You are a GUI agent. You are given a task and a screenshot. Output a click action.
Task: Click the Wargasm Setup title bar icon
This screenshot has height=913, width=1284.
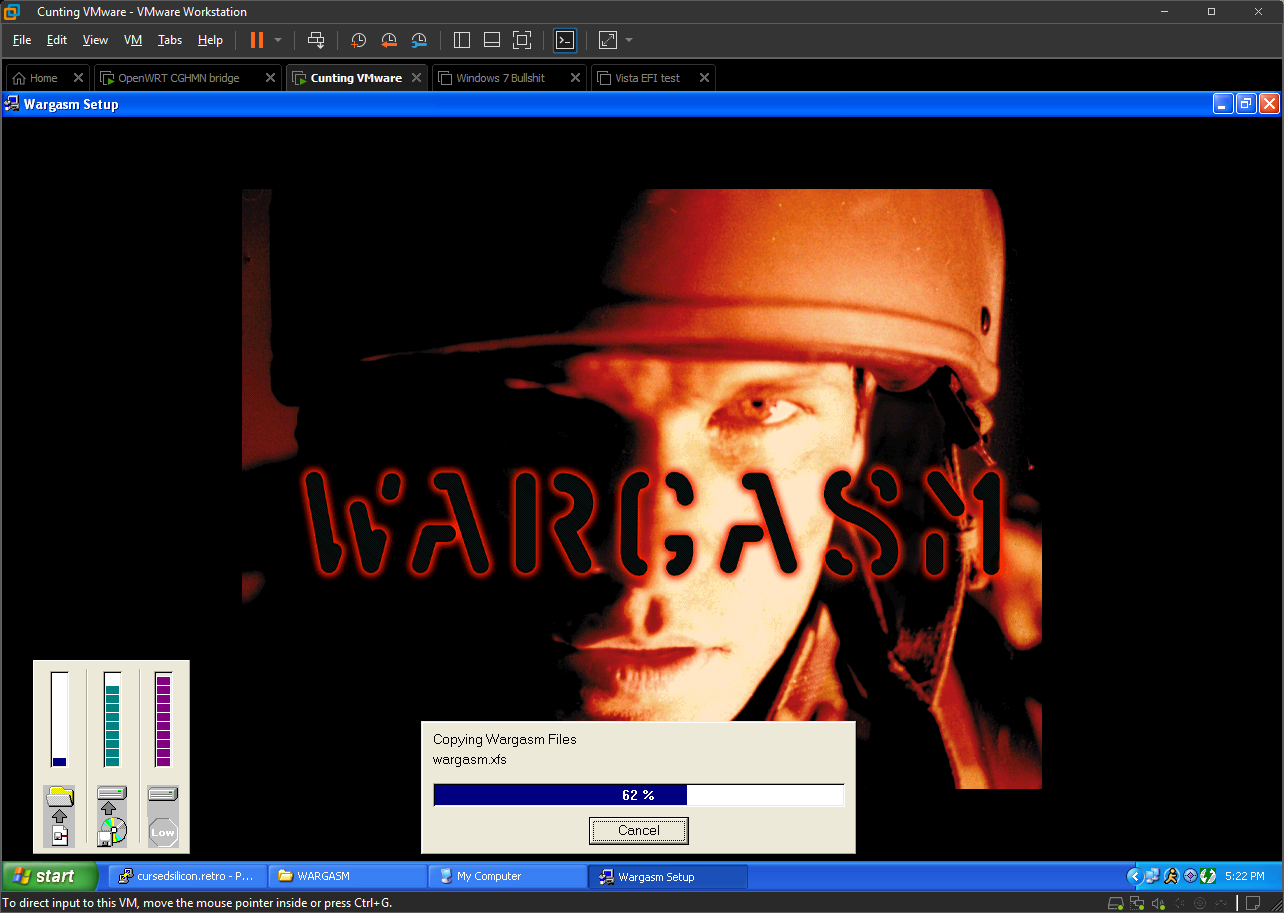coord(13,103)
